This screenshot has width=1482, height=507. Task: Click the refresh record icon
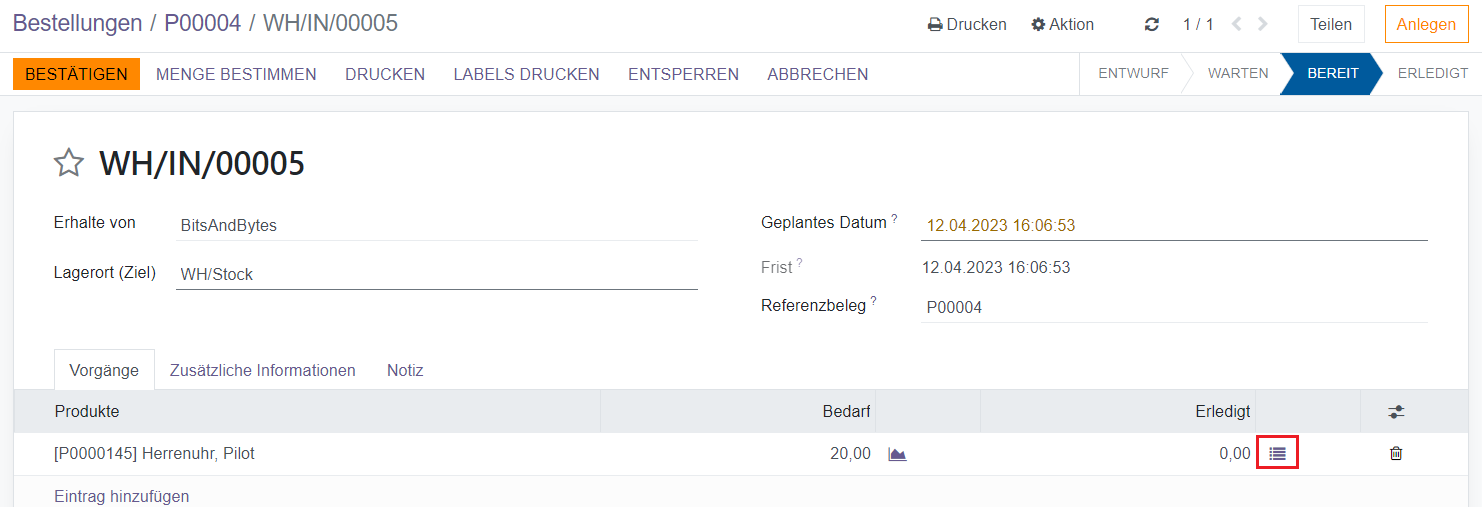(1151, 25)
